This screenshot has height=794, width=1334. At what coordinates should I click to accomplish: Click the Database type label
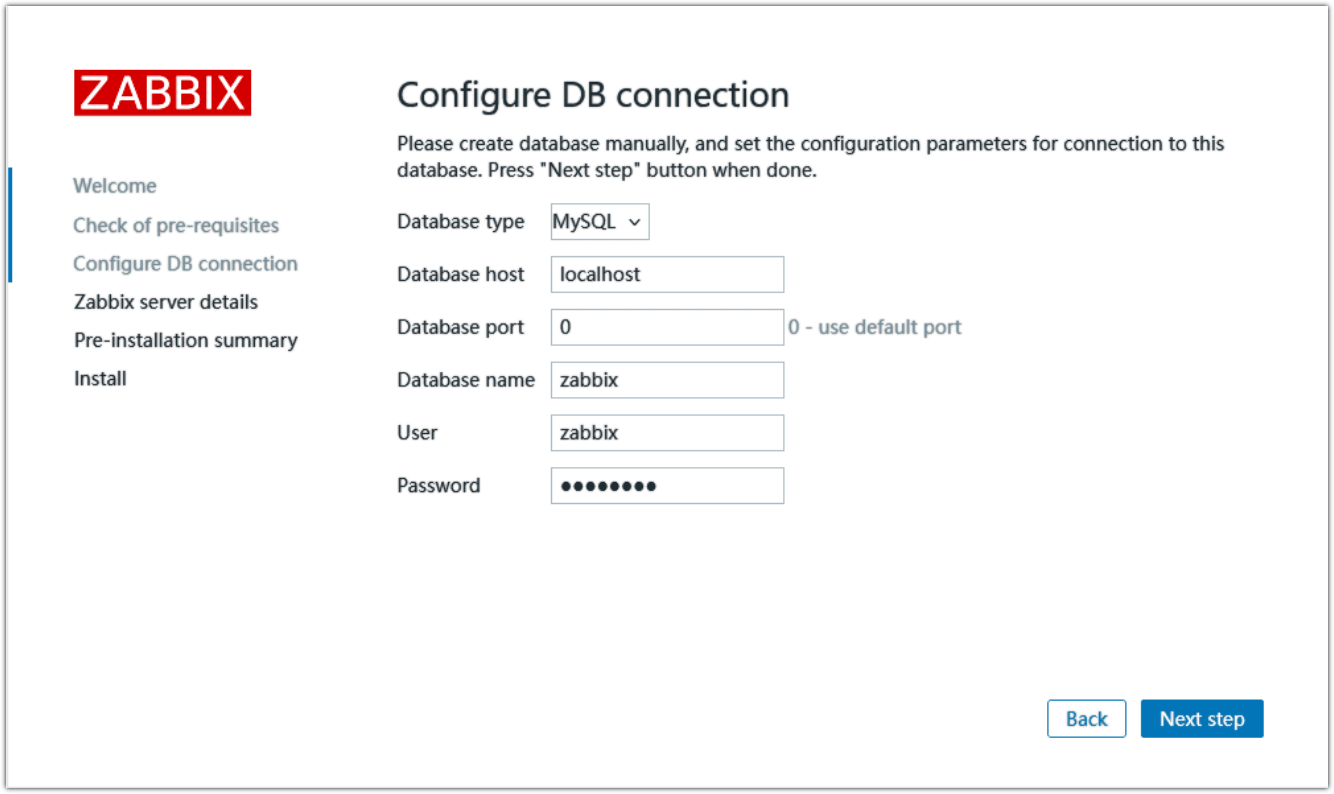point(461,222)
